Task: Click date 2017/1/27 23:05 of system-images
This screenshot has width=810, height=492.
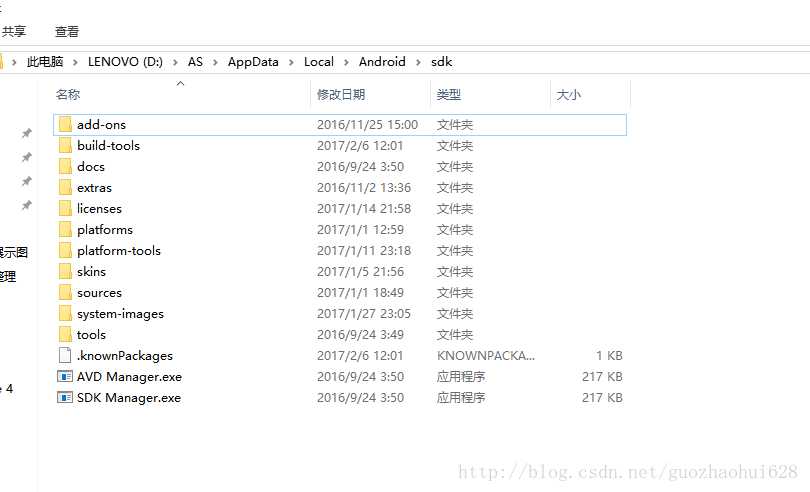Action: pos(364,314)
